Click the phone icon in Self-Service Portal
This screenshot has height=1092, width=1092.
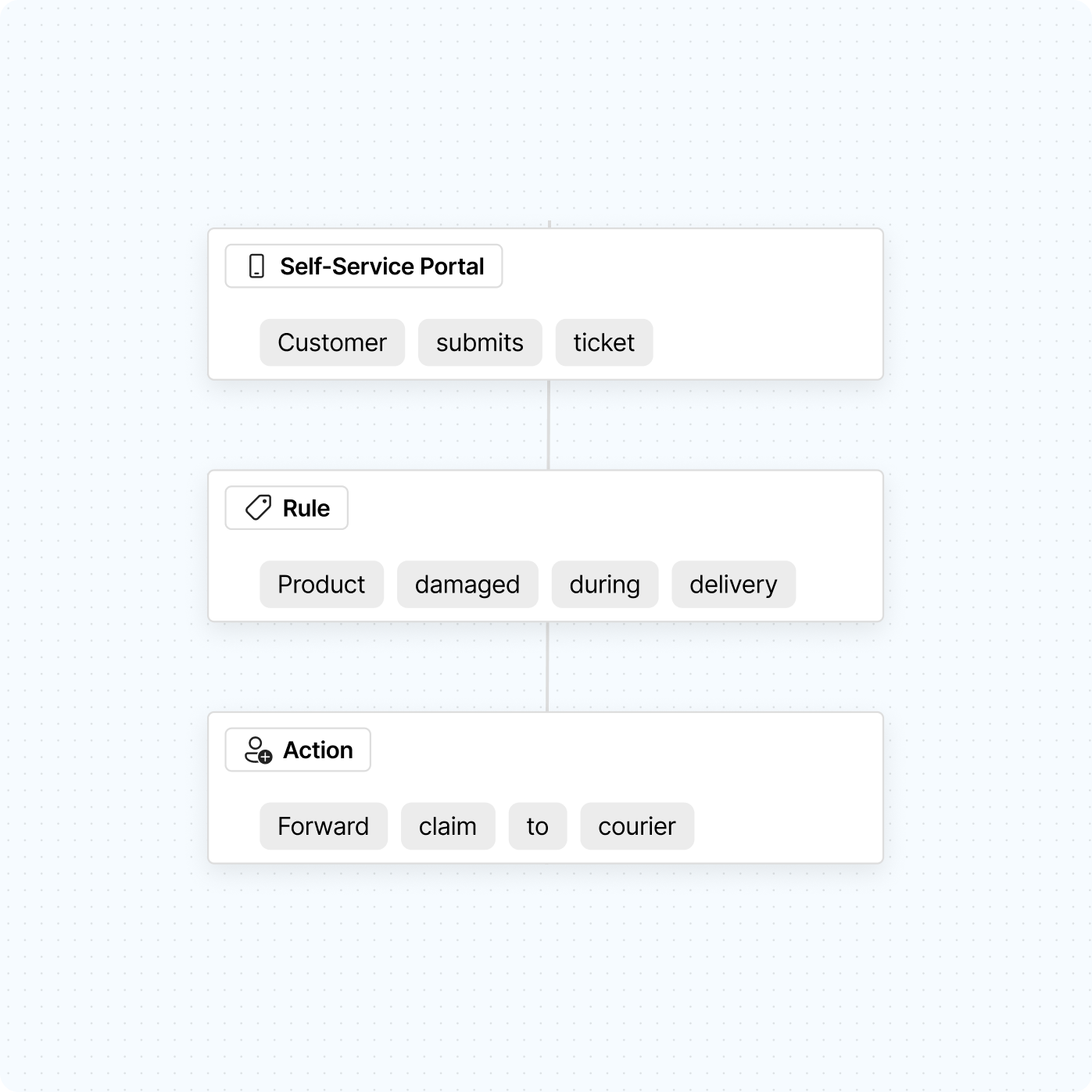256,267
